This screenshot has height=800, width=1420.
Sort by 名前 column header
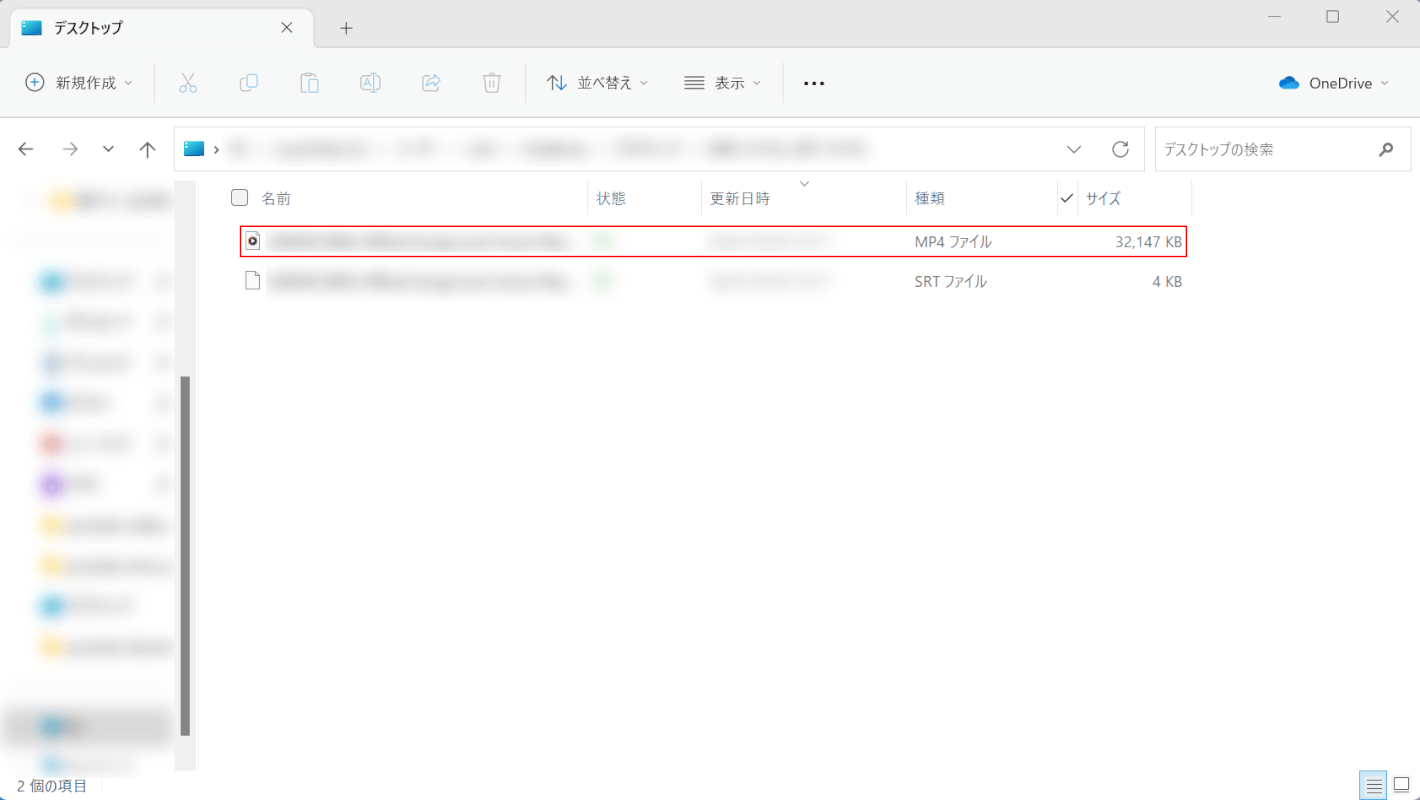click(x=276, y=198)
